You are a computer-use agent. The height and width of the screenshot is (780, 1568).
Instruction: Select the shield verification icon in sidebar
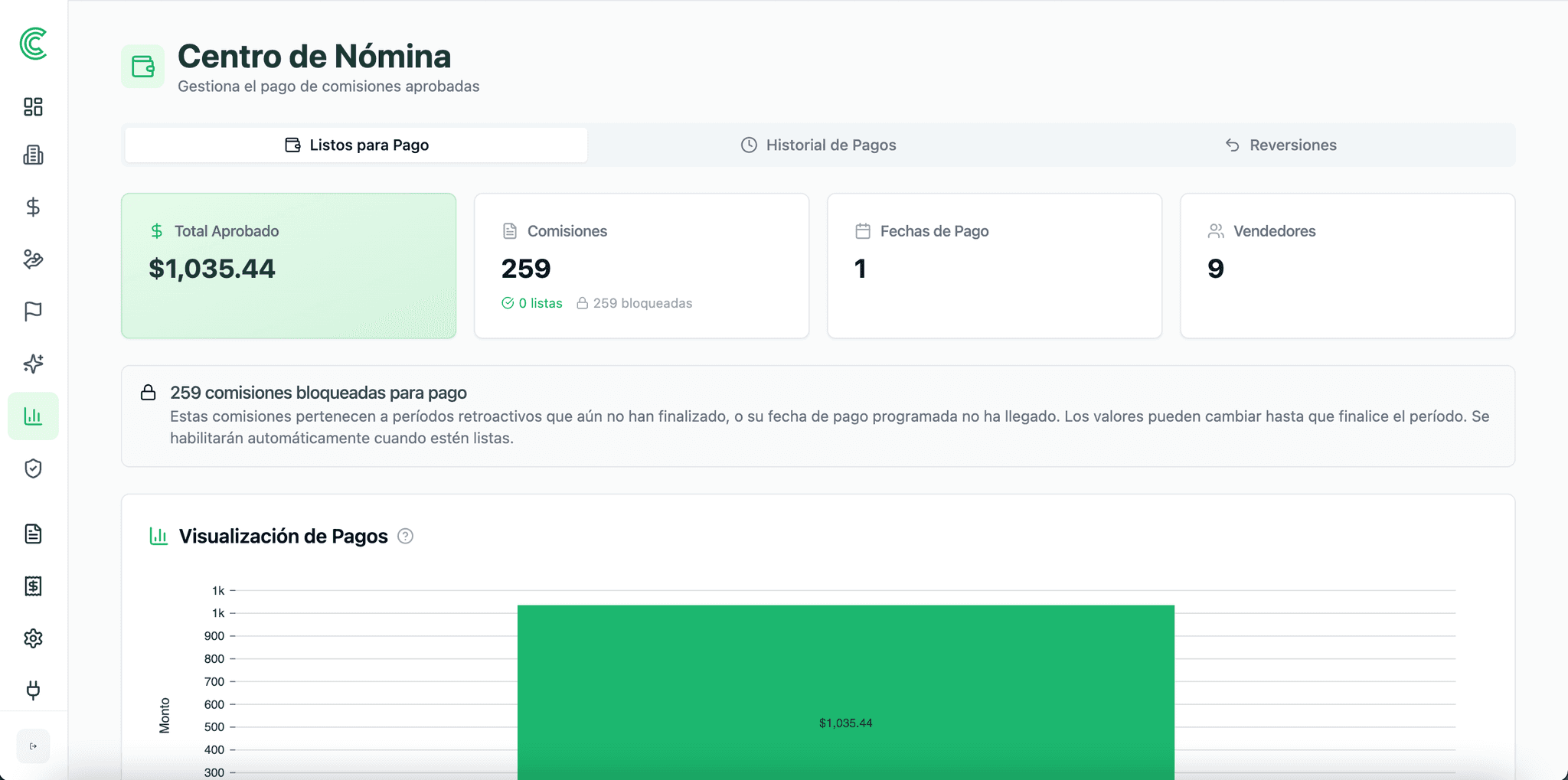click(x=33, y=468)
